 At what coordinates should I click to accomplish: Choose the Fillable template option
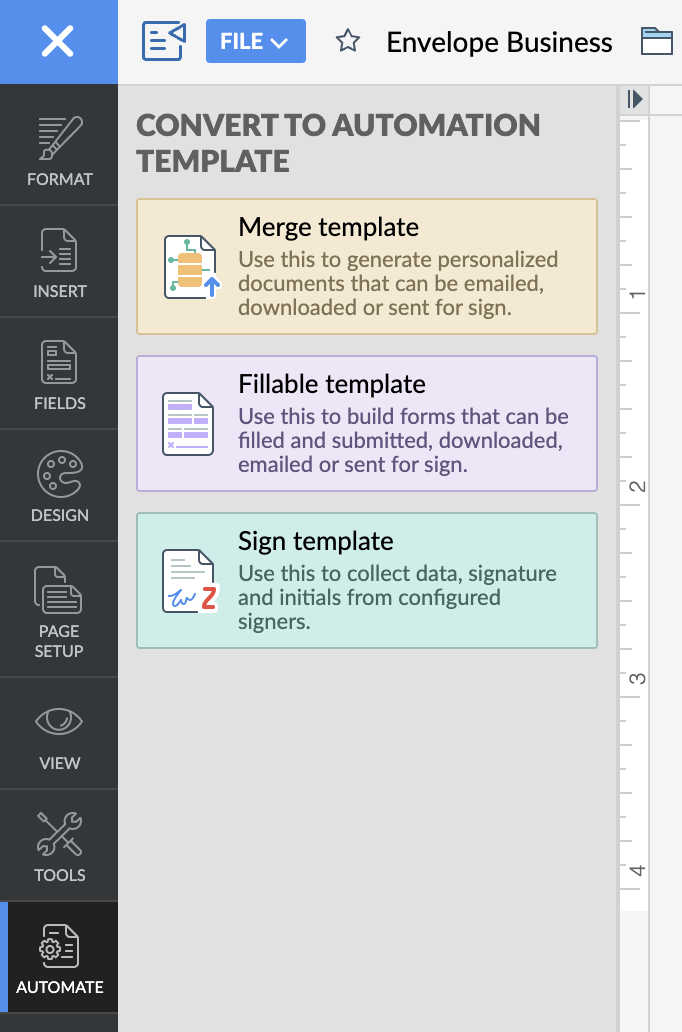point(367,423)
